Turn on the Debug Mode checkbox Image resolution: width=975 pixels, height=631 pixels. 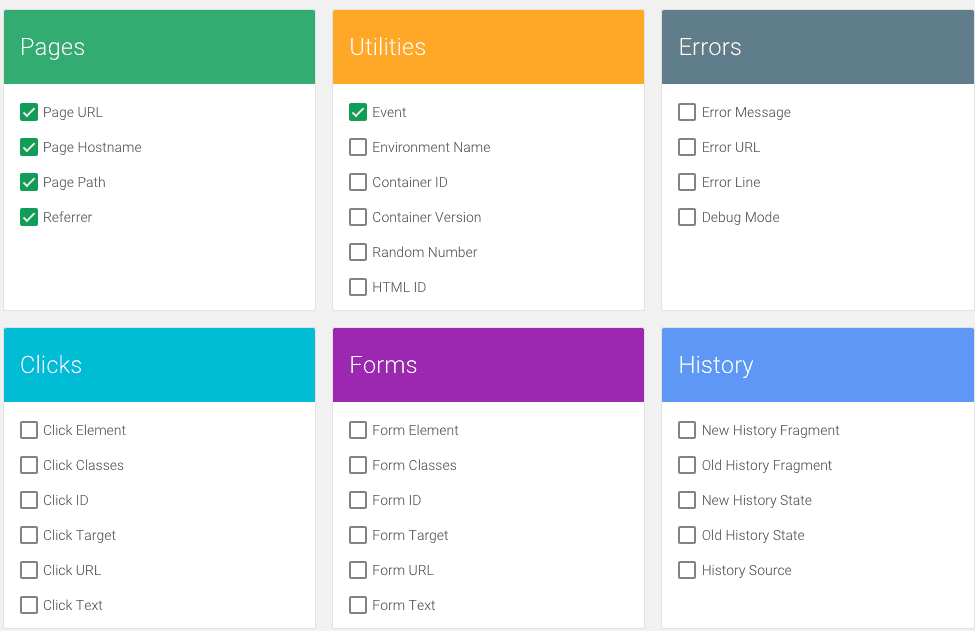[687, 217]
